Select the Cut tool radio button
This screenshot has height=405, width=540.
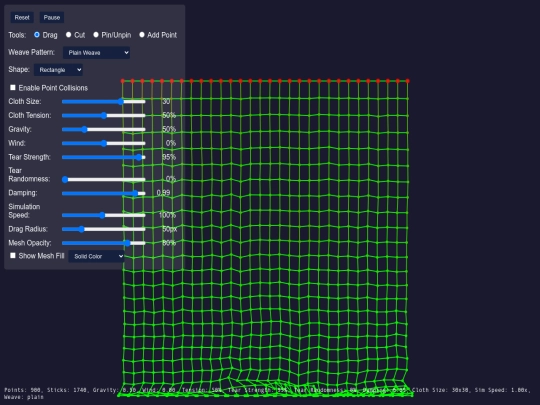69,35
